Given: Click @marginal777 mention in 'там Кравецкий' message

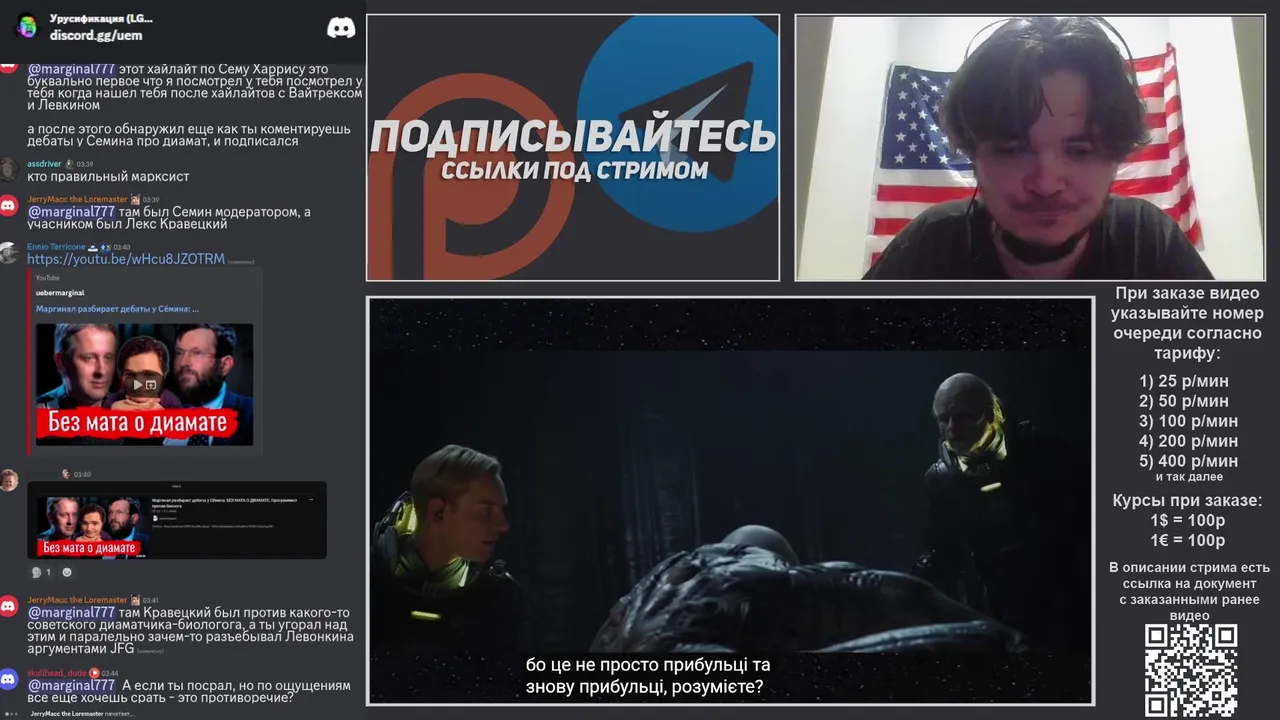Looking at the screenshot, I should (71, 612).
